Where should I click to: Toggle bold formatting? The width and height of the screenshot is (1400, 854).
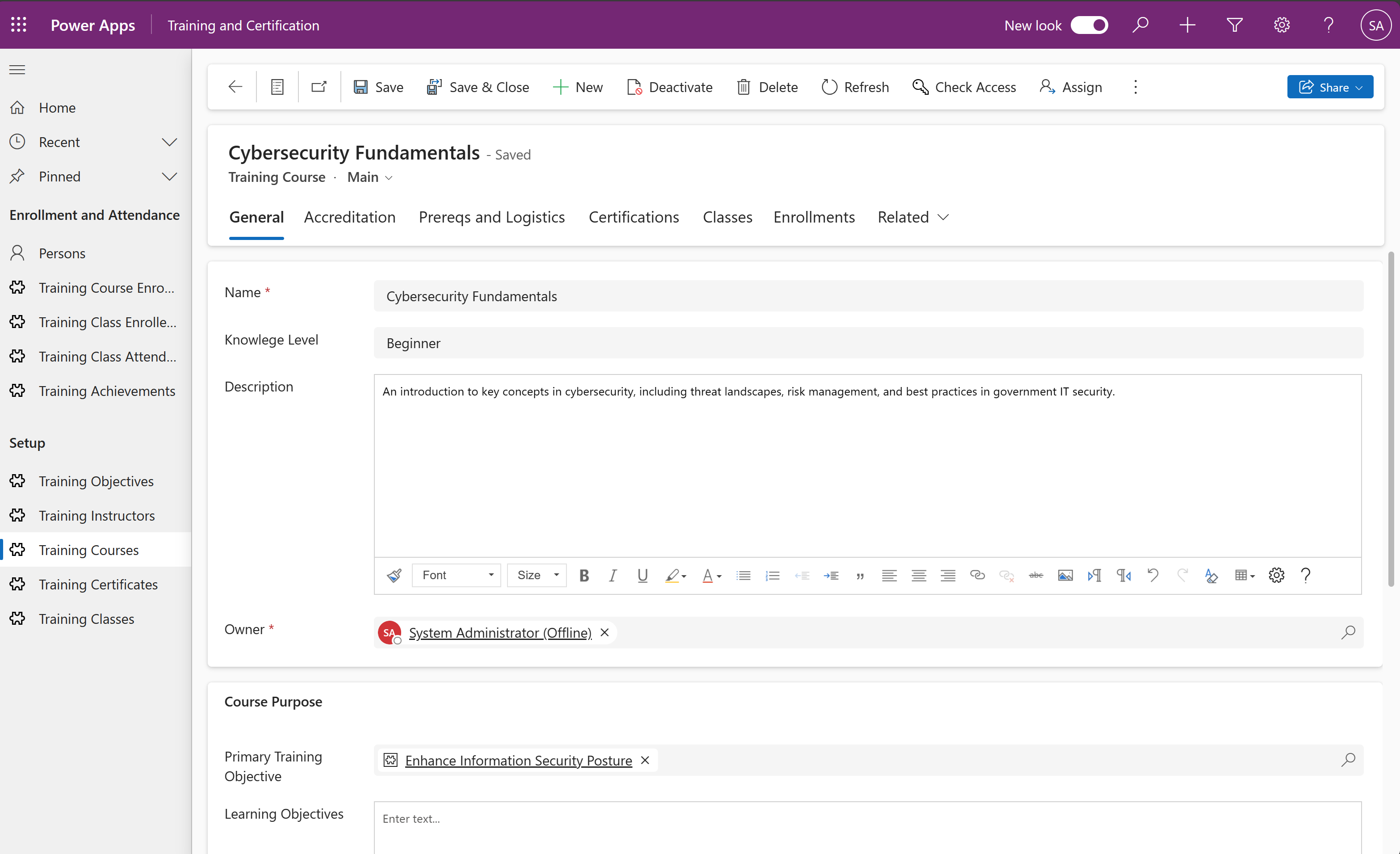click(x=583, y=576)
